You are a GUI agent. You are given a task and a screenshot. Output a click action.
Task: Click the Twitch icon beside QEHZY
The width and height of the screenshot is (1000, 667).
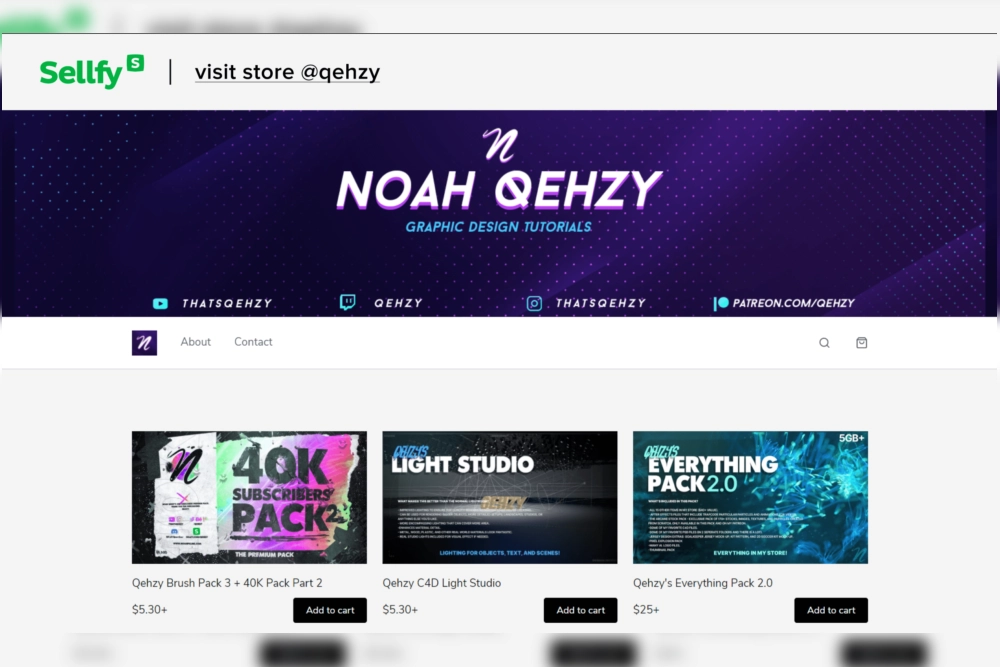[348, 302]
